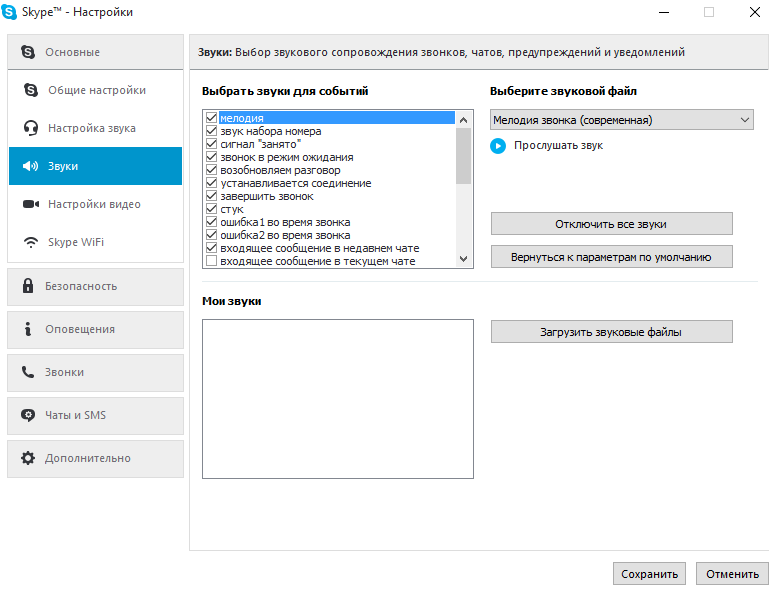Click Загрузить звуковые файлы button
The width and height of the screenshot is (777, 595).
(x=611, y=332)
